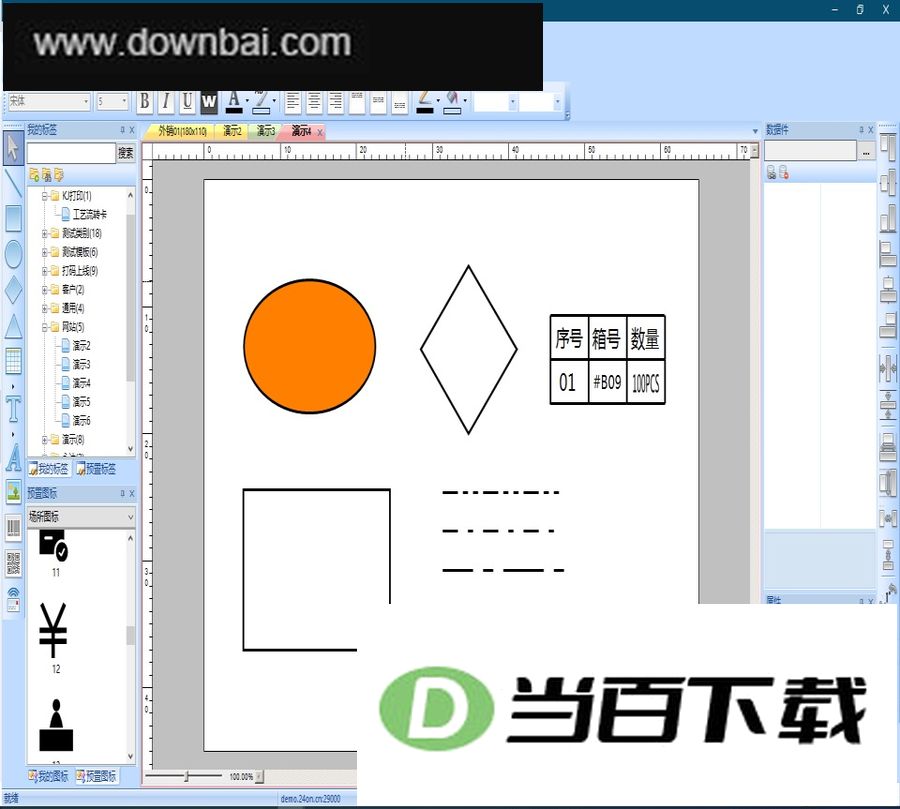The width and height of the screenshot is (900, 809).
Task: Switch to the 演示3 document tab
Action: coord(266,131)
